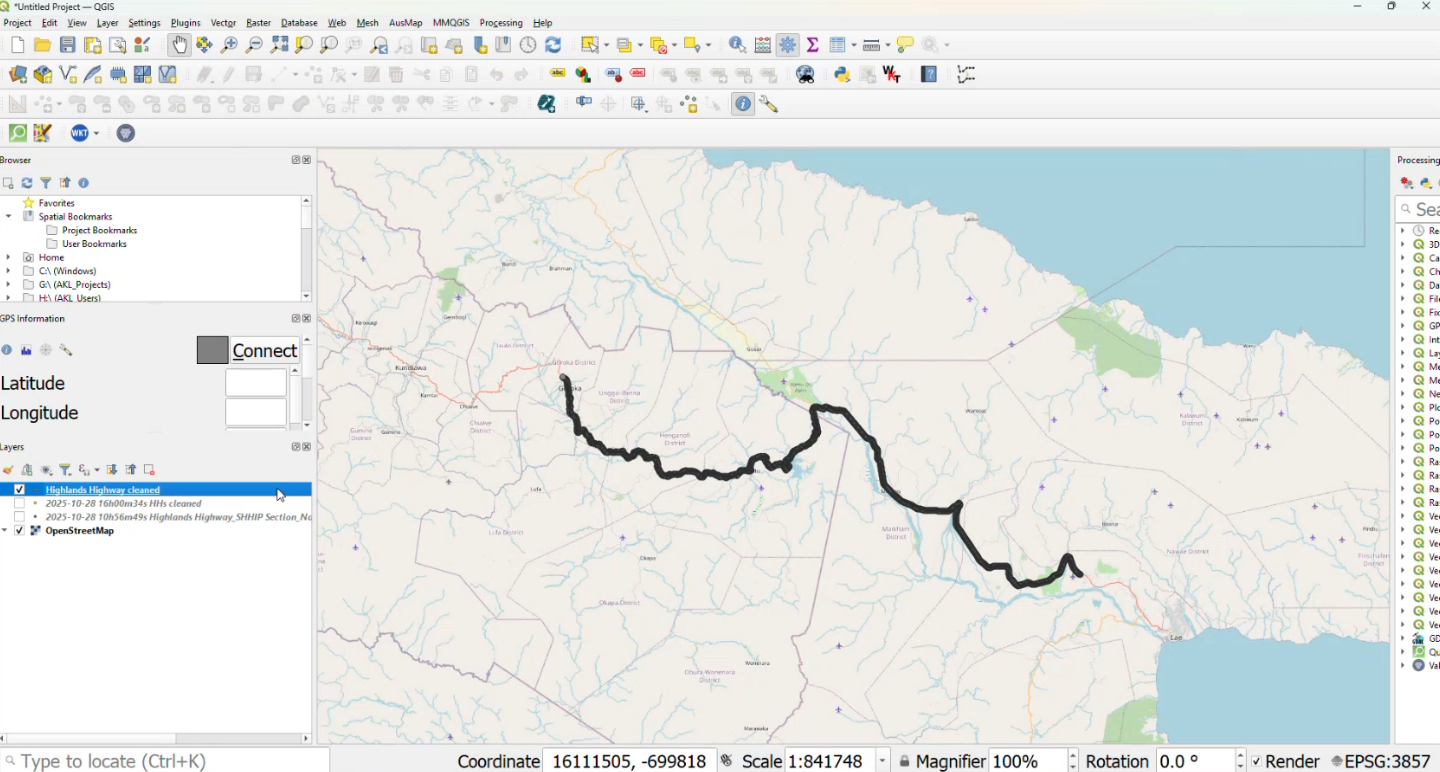Image resolution: width=1440 pixels, height=772 pixels.
Task: Uncheck the Highlands Highway cleaned layer
Action: 19,490
